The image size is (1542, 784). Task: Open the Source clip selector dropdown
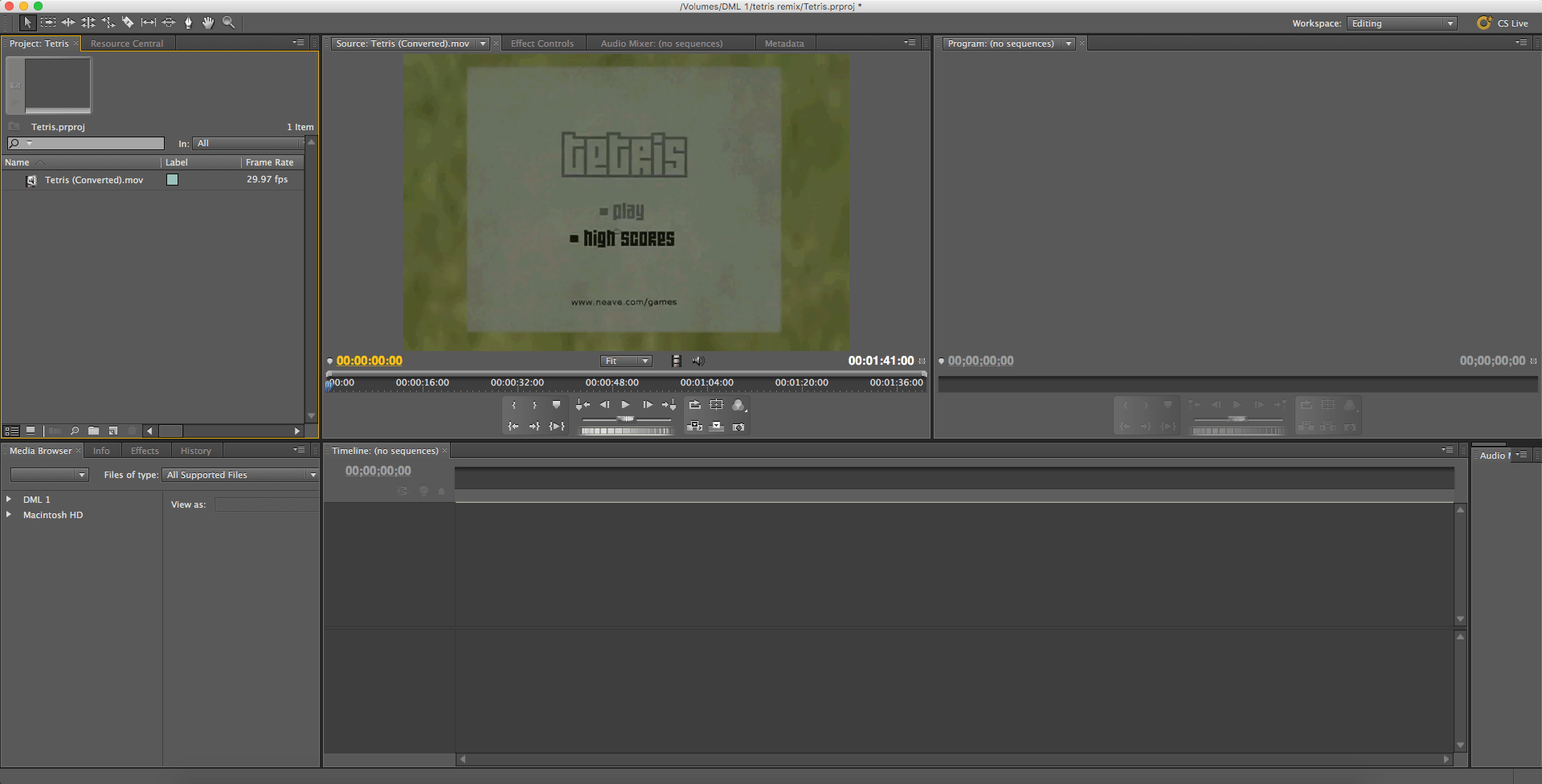coord(483,43)
